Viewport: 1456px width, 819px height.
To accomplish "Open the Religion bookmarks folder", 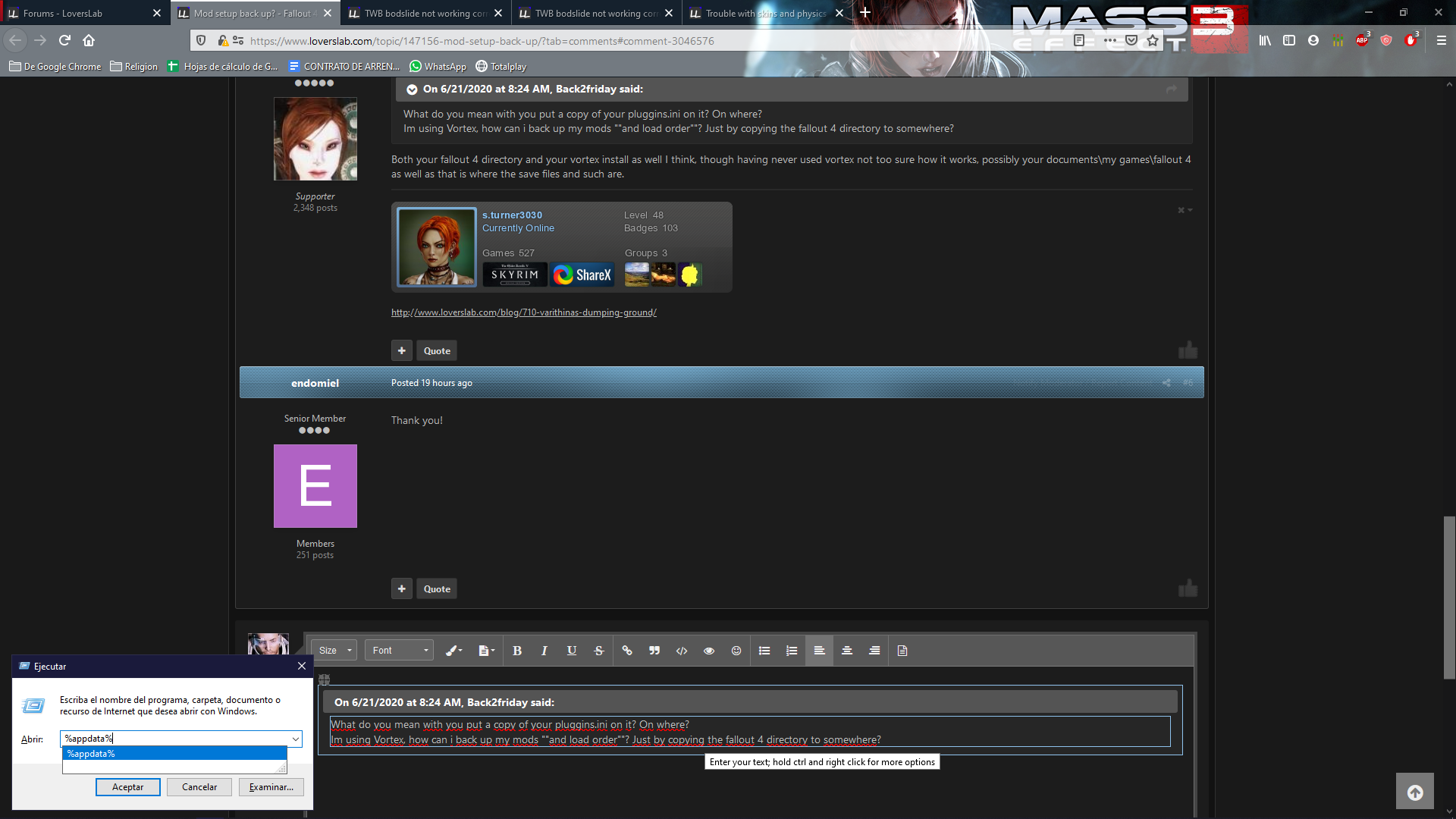I will 133,67.
